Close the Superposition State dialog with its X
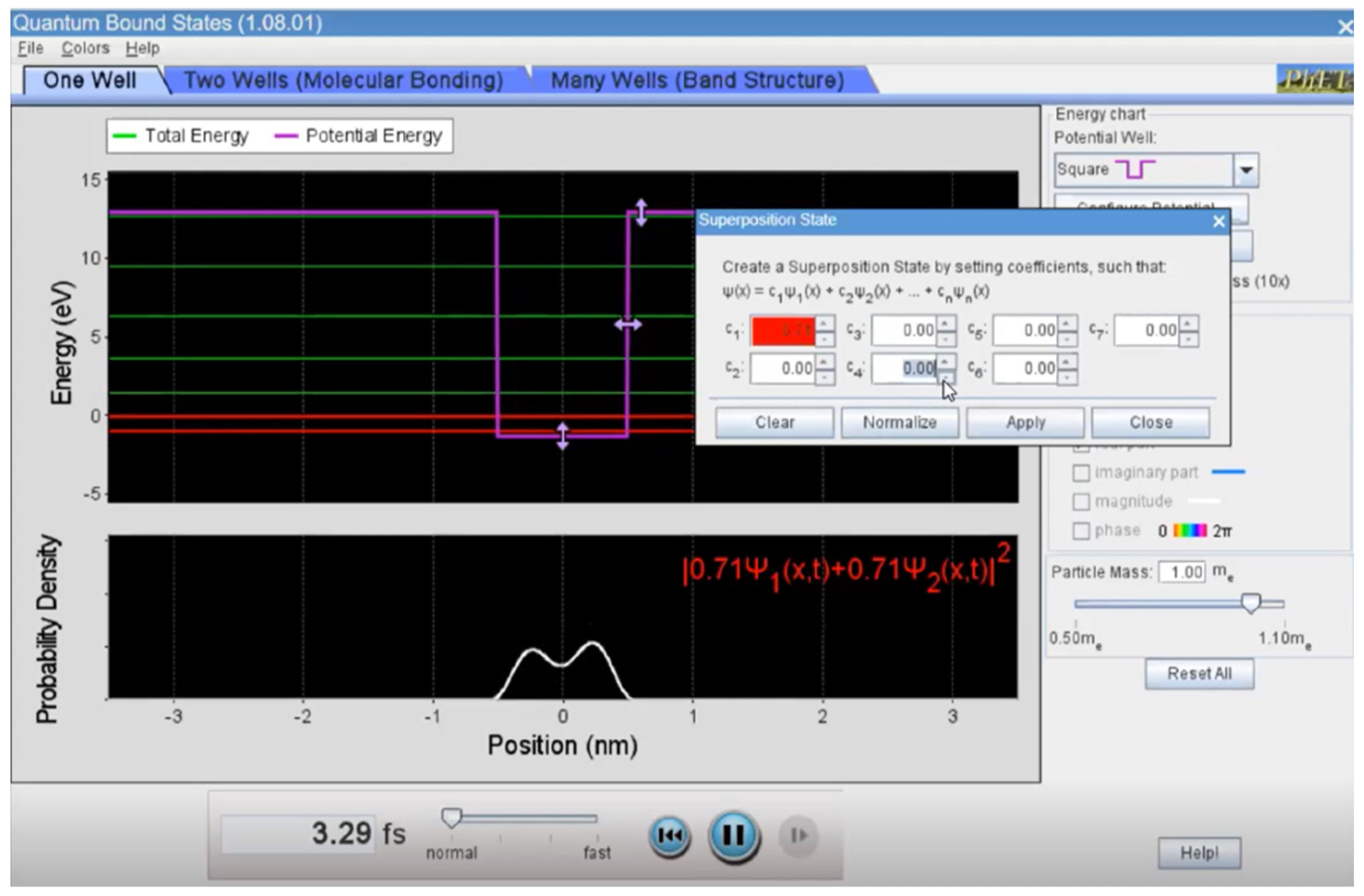 (1219, 222)
